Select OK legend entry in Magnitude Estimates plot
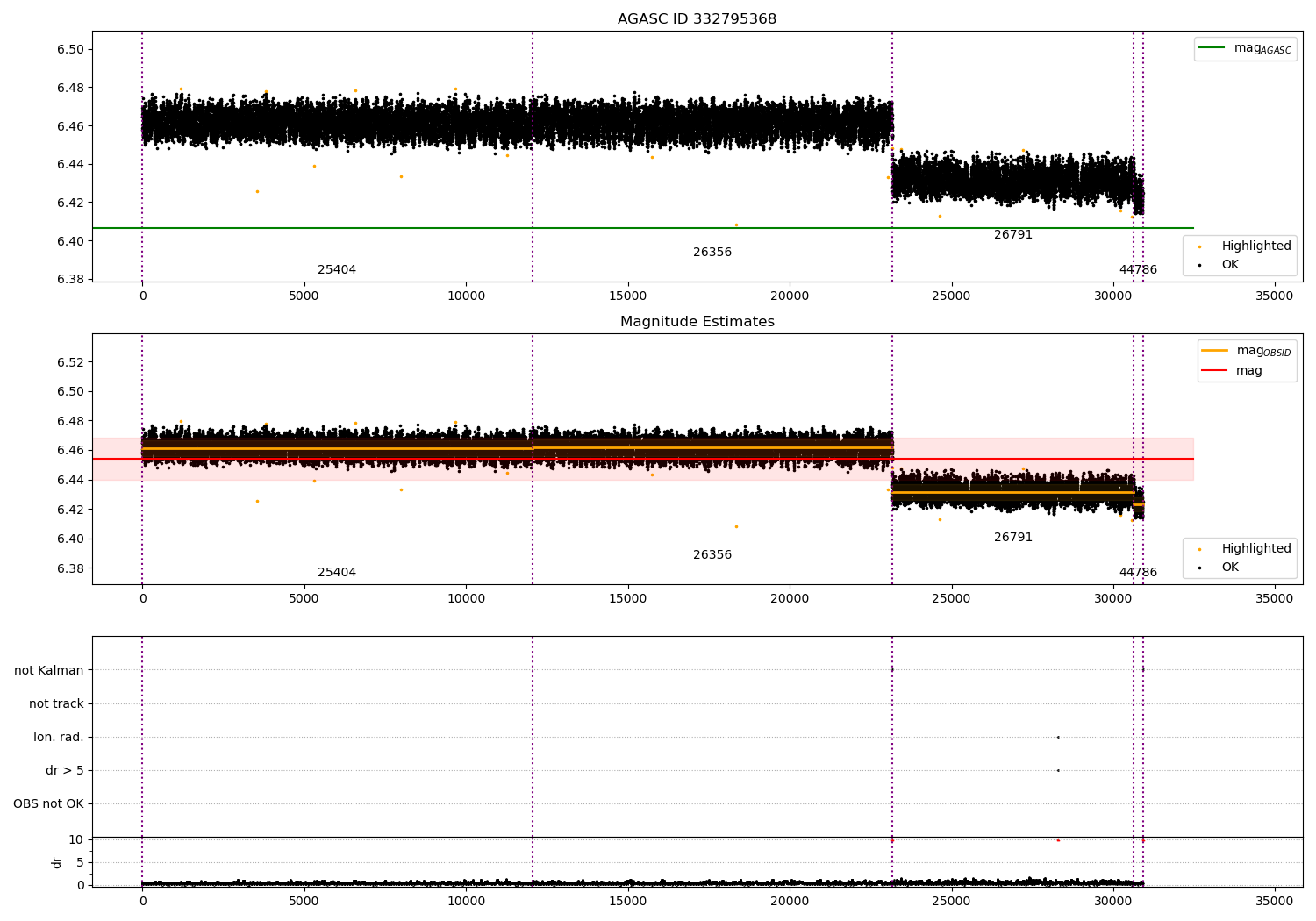This screenshot has width=1316, height=921. pos(1219,567)
